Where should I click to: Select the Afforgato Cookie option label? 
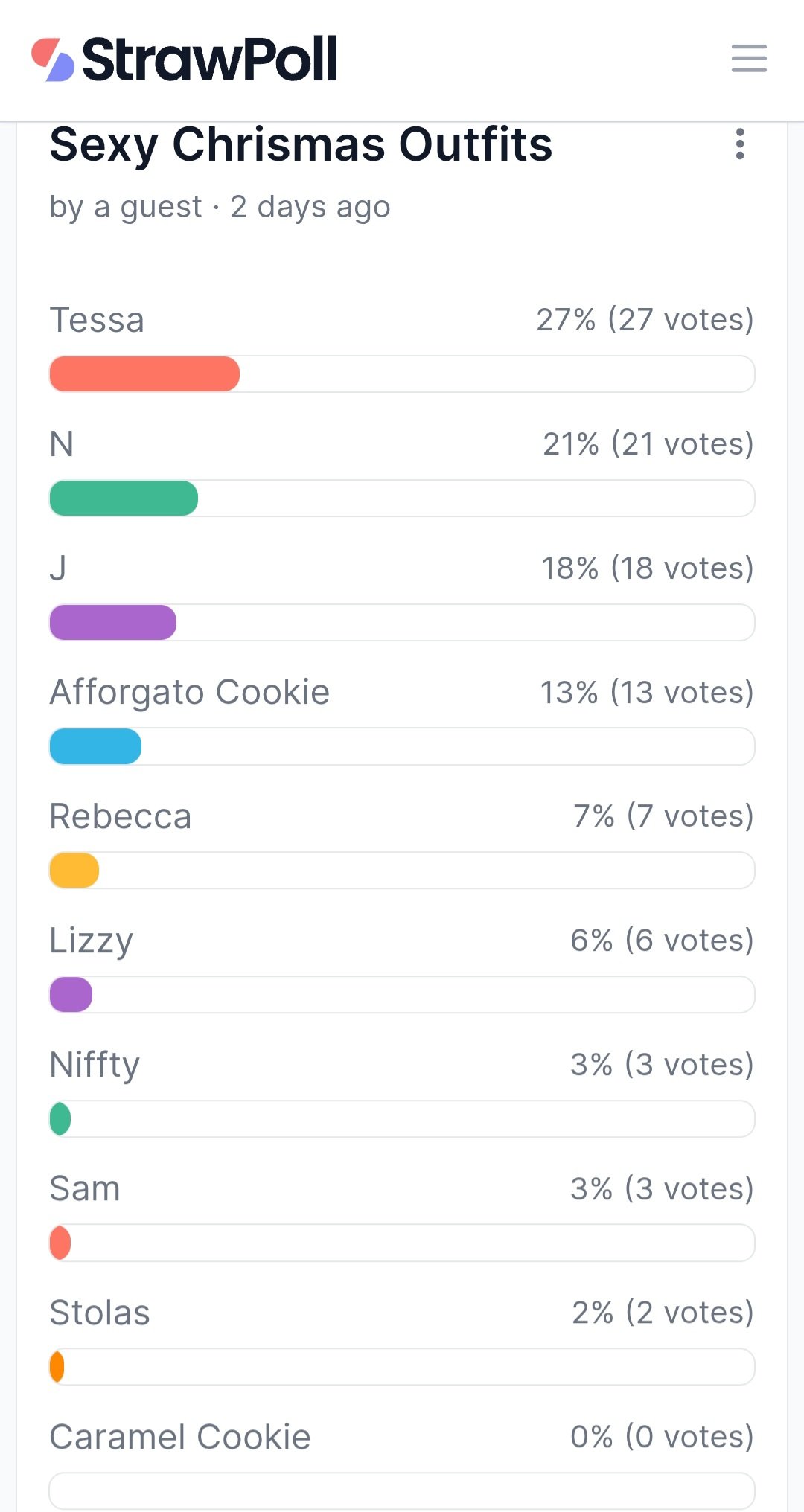[x=189, y=692]
